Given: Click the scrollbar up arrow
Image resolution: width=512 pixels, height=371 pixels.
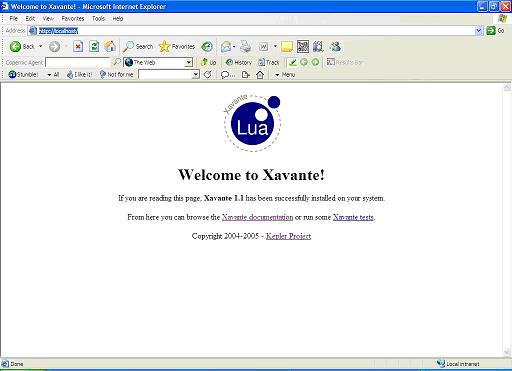Looking at the screenshot, I should [507, 87].
